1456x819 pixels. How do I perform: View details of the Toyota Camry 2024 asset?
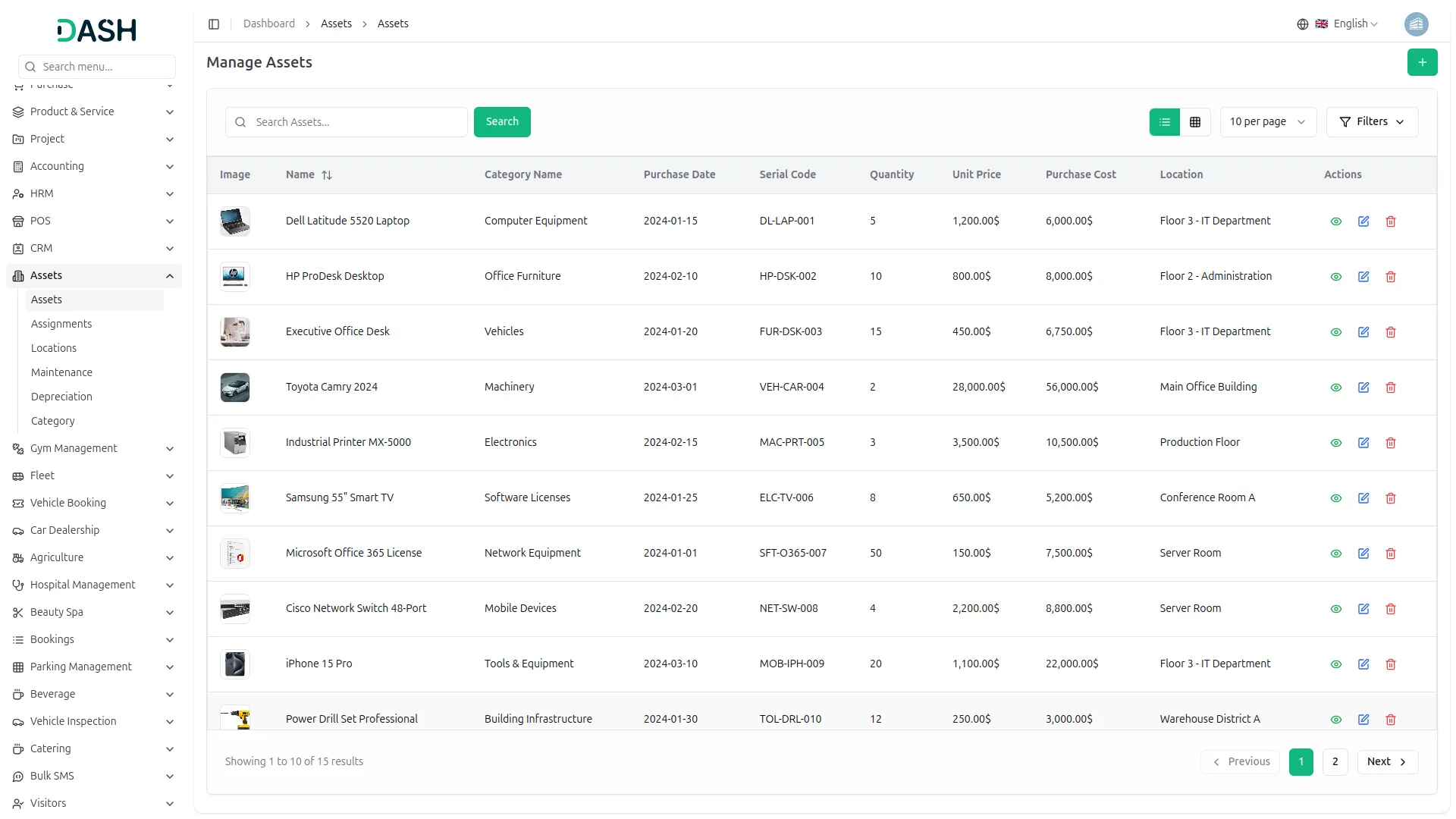point(1335,388)
